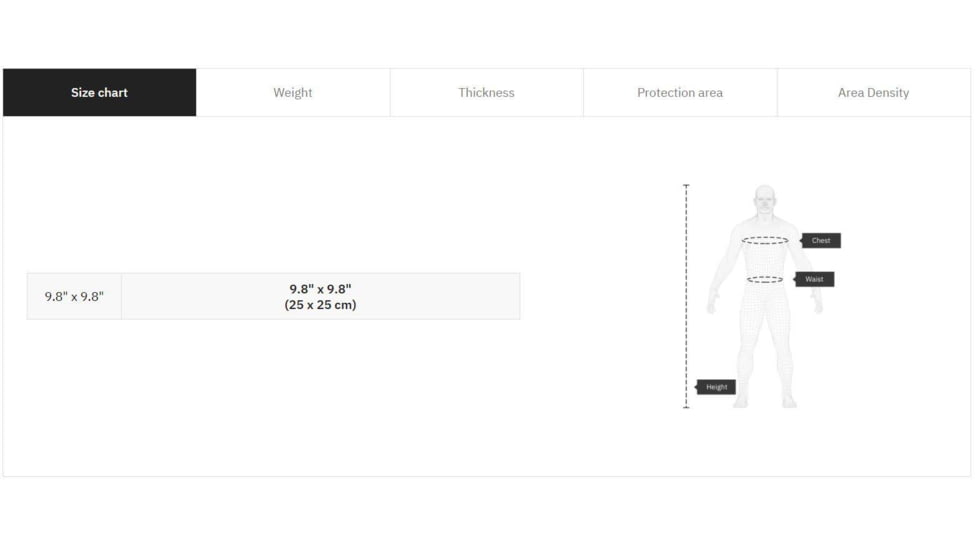Viewport: 978px width, 550px height.
Task: Click the legs of the body figure
Action: click(765, 345)
